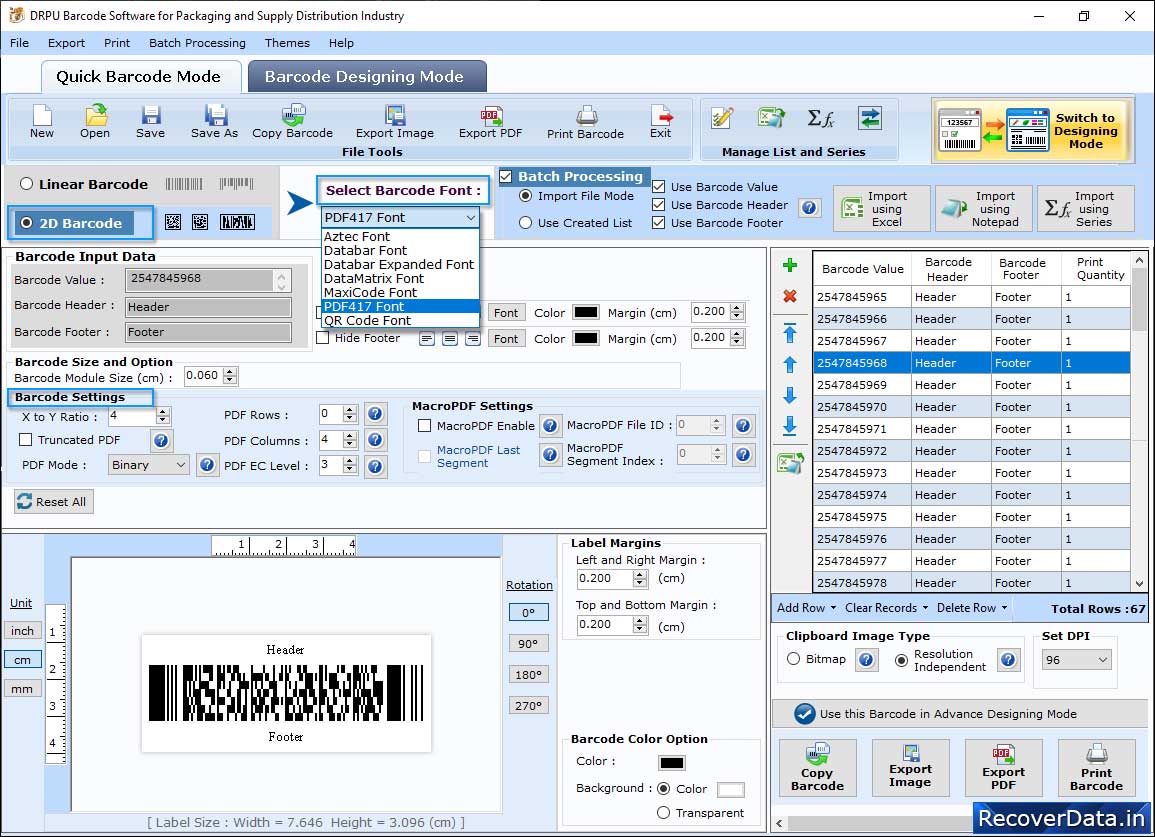Click the sigma fx series icon
The height and width of the screenshot is (837, 1155).
pyautogui.click(x=821, y=118)
